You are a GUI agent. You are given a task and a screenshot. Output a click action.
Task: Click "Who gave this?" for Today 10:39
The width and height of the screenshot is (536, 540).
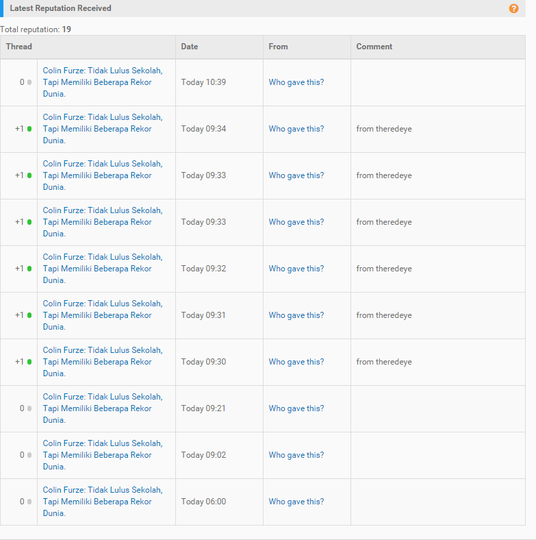tap(296, 82)
